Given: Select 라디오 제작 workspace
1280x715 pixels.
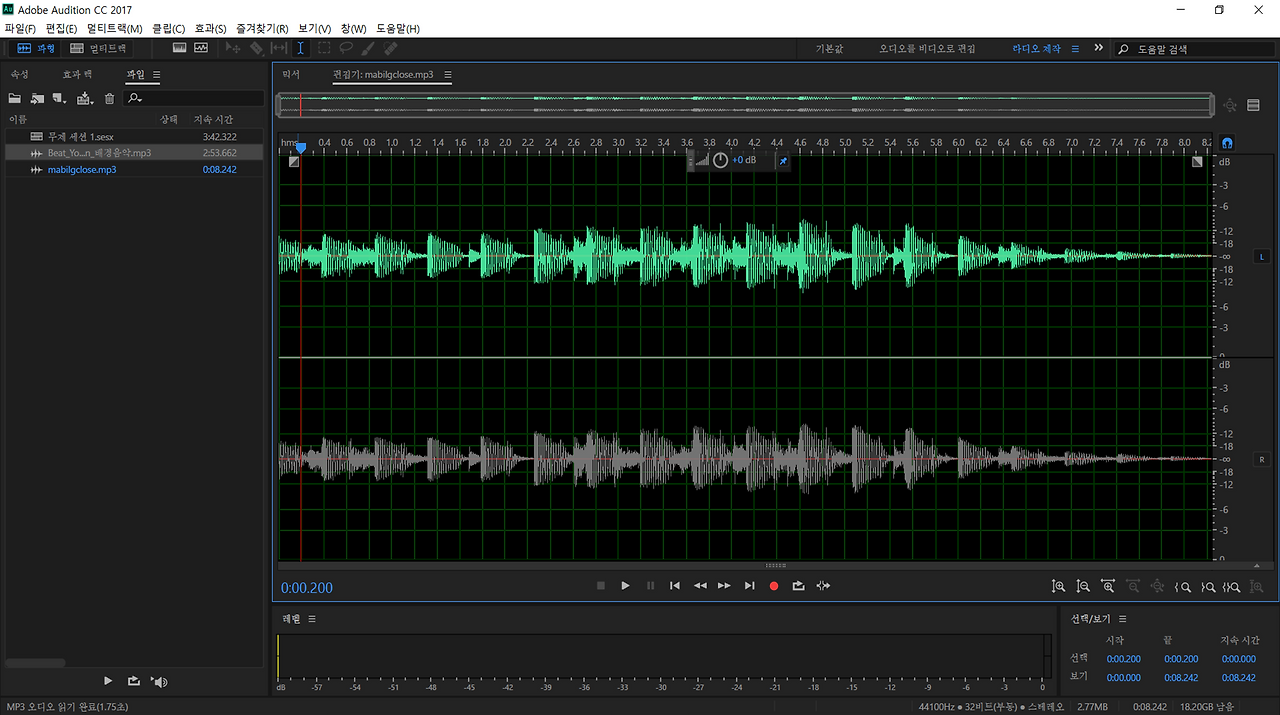Looking at the screenshot, I should click(1036, 48).
